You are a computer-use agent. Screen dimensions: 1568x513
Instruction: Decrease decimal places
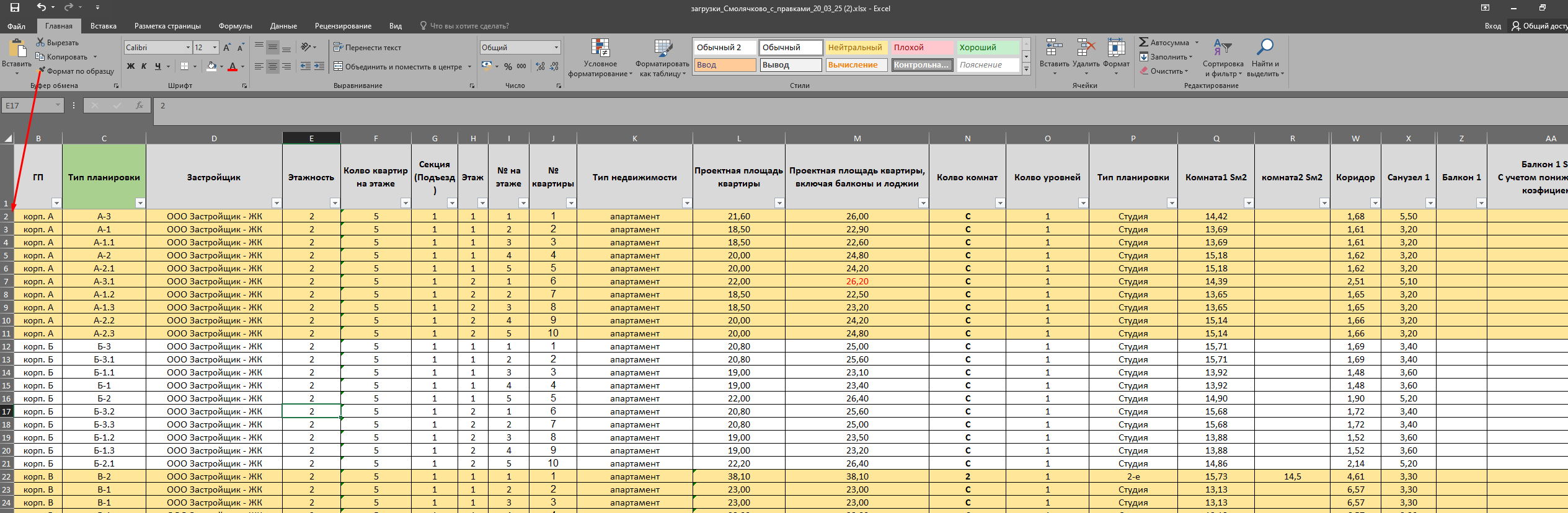tap(554, 66)
